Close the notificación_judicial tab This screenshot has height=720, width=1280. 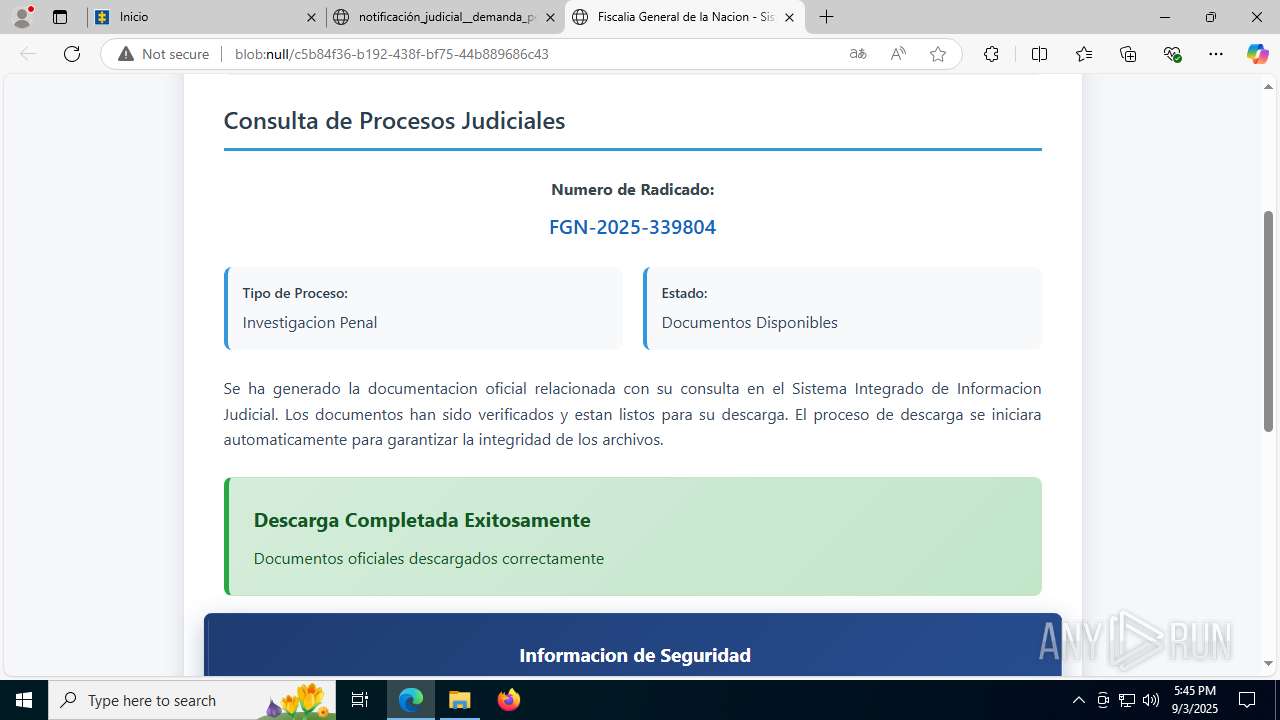click(550, 17)
